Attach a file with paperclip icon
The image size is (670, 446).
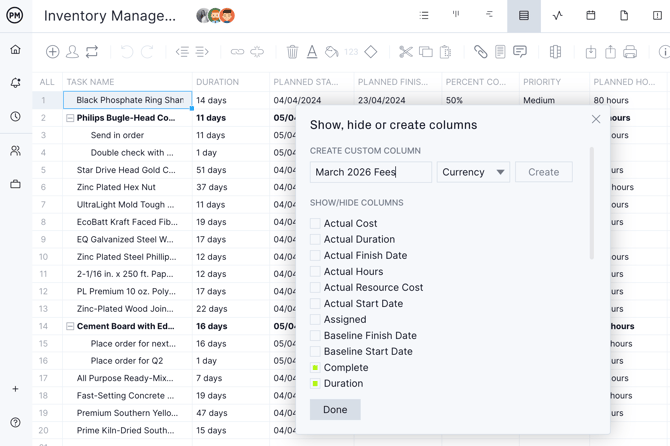481,52
